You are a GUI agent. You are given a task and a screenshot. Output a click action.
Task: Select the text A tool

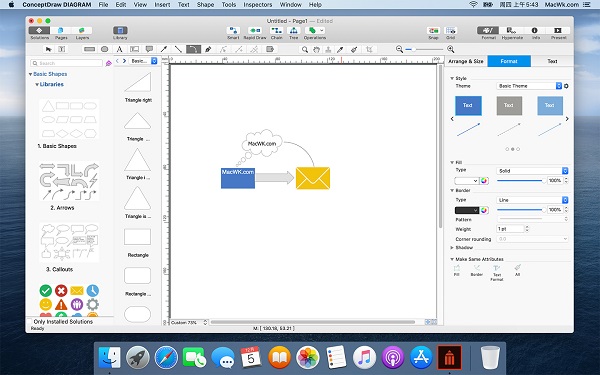(x=119, y=49)
